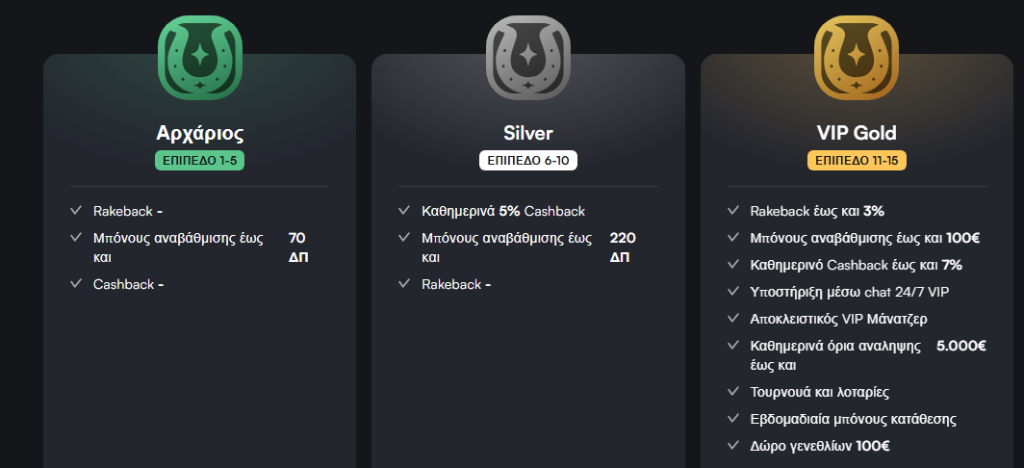1024x468 pixels.
Task: Click the VIP Gold tier heading
Action: (x=857, y=133)
